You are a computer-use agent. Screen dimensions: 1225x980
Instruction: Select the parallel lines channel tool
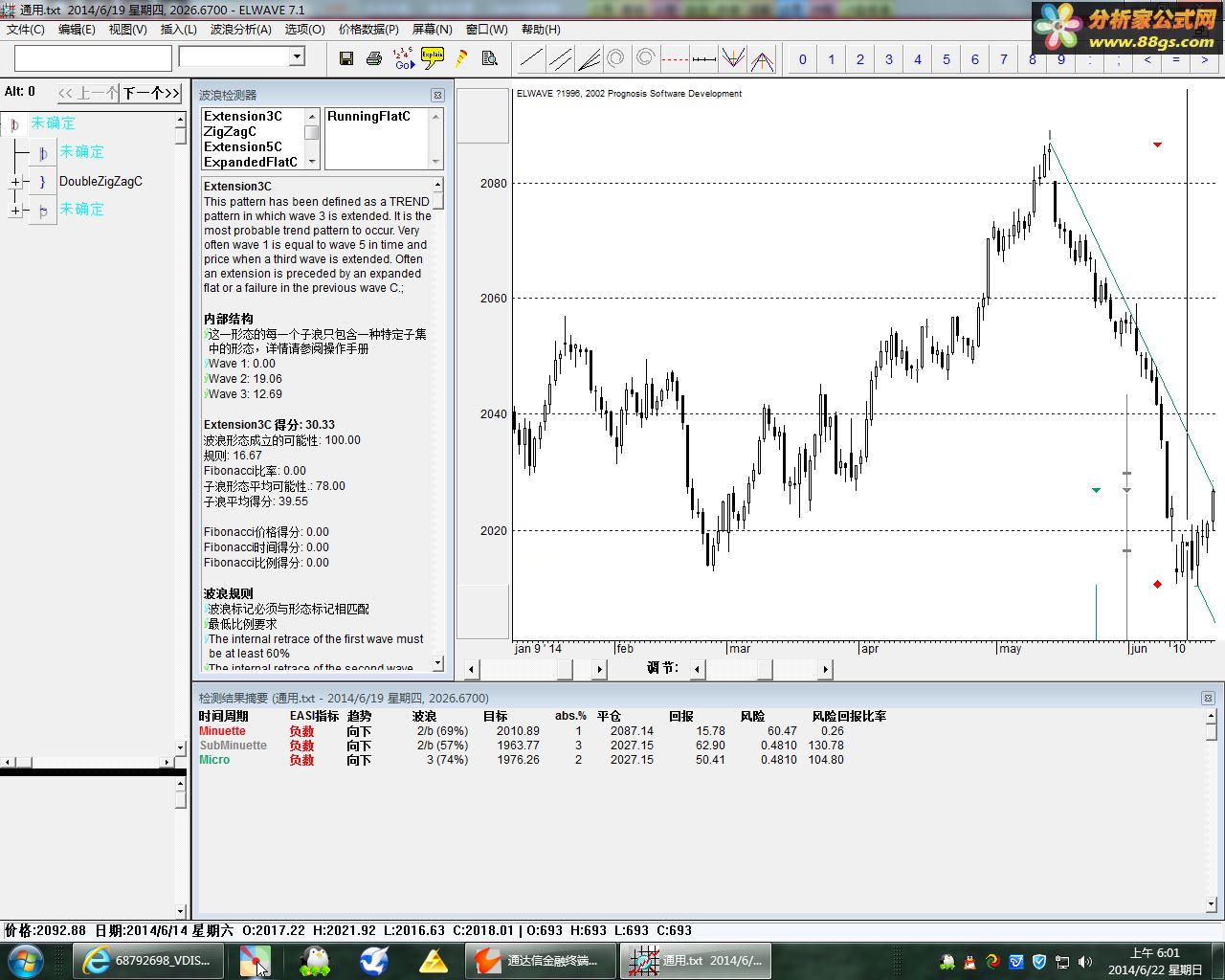(560, 59)
